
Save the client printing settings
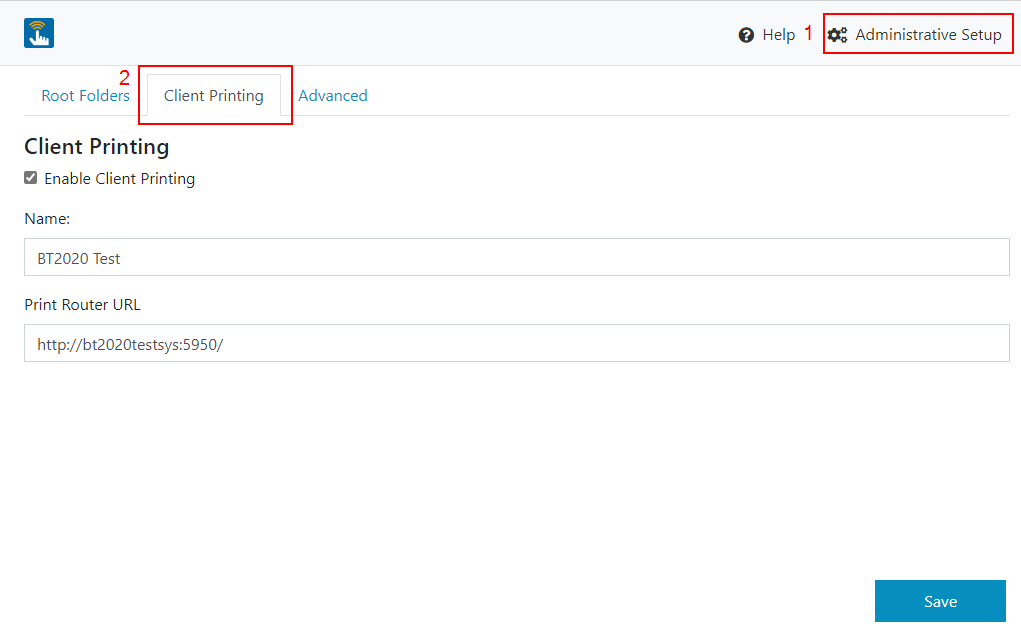coord(940,601)
